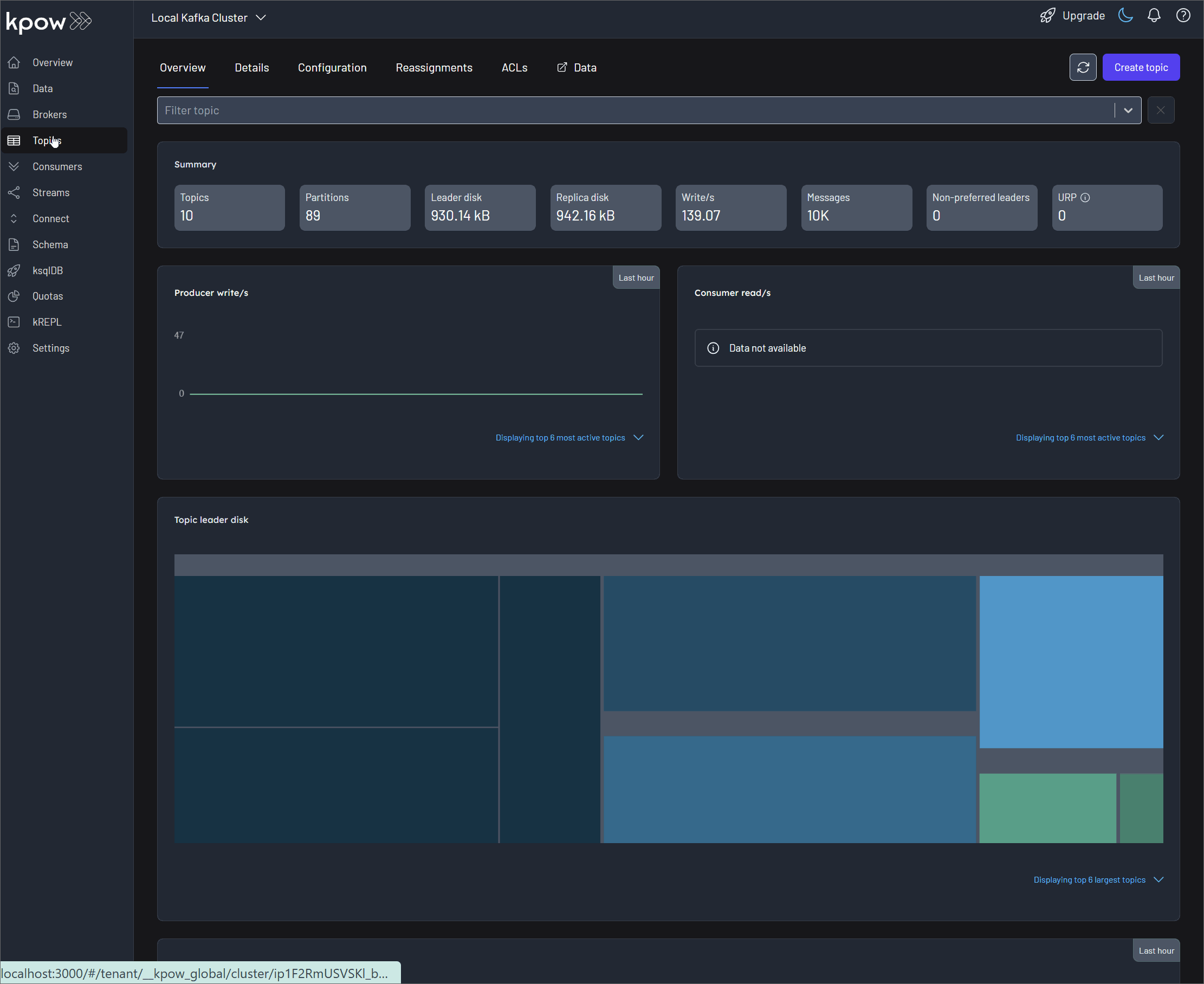Click the Write/s 139.07 card
The image size is (1204, 984).
tap(732, 208)
